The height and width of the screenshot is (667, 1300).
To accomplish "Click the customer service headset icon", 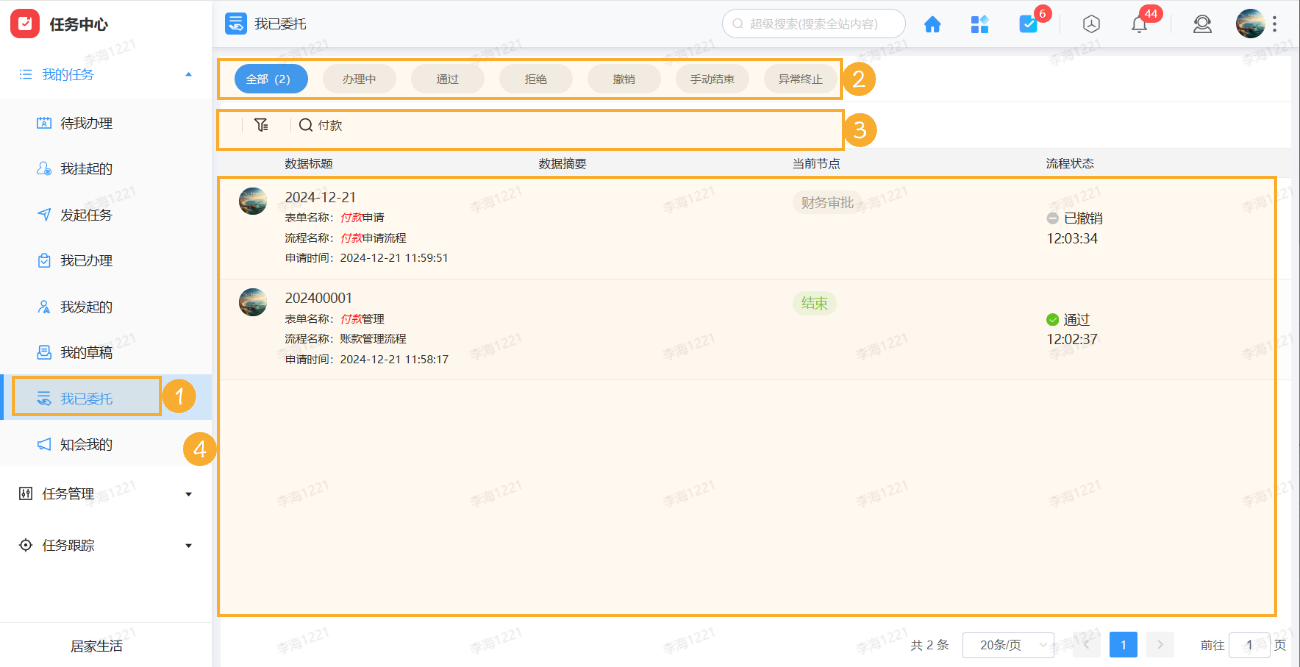I will (1202, 23).
